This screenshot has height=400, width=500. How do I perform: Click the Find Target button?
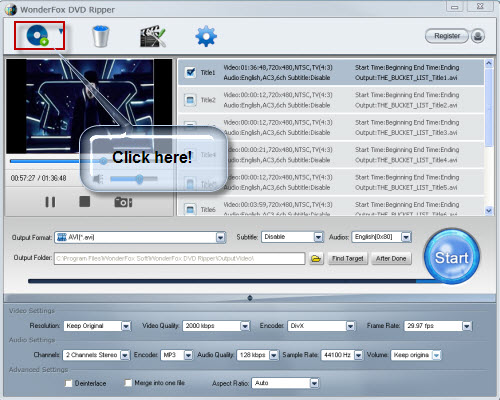click(x=348, y=258)
